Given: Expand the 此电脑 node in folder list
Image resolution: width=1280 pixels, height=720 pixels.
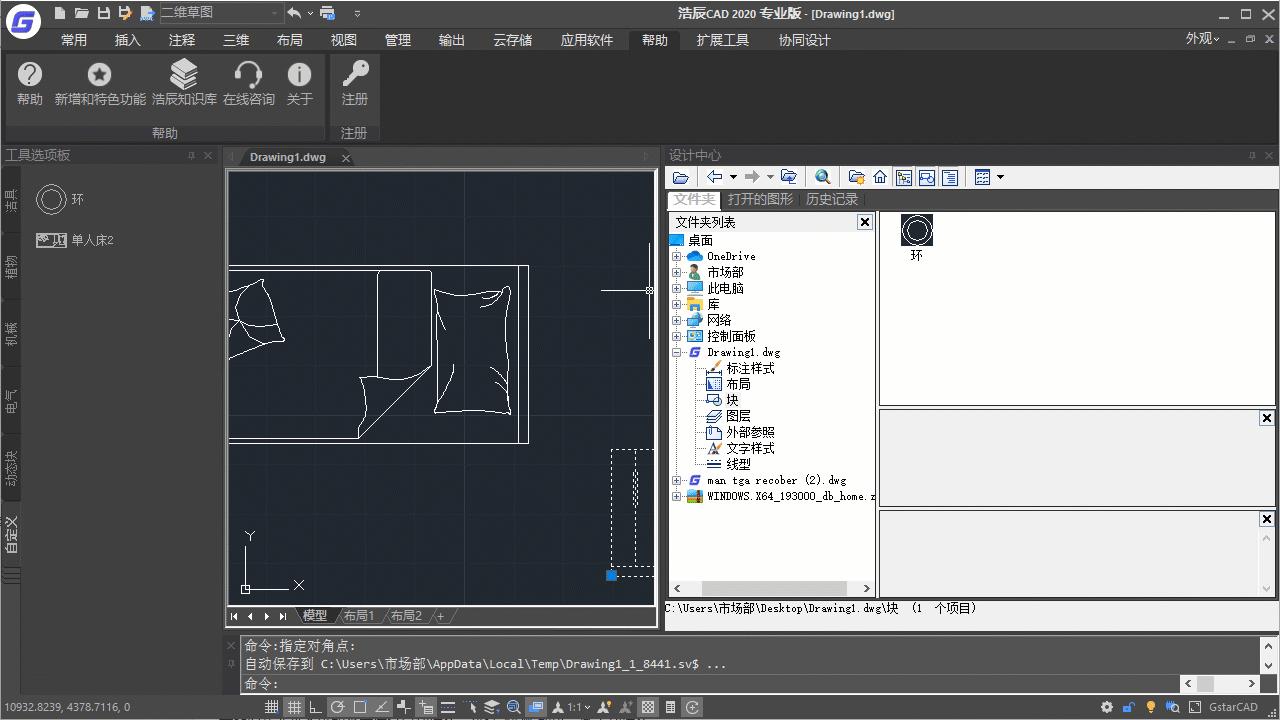Looking at the screenshot, I should click(676, 287).
